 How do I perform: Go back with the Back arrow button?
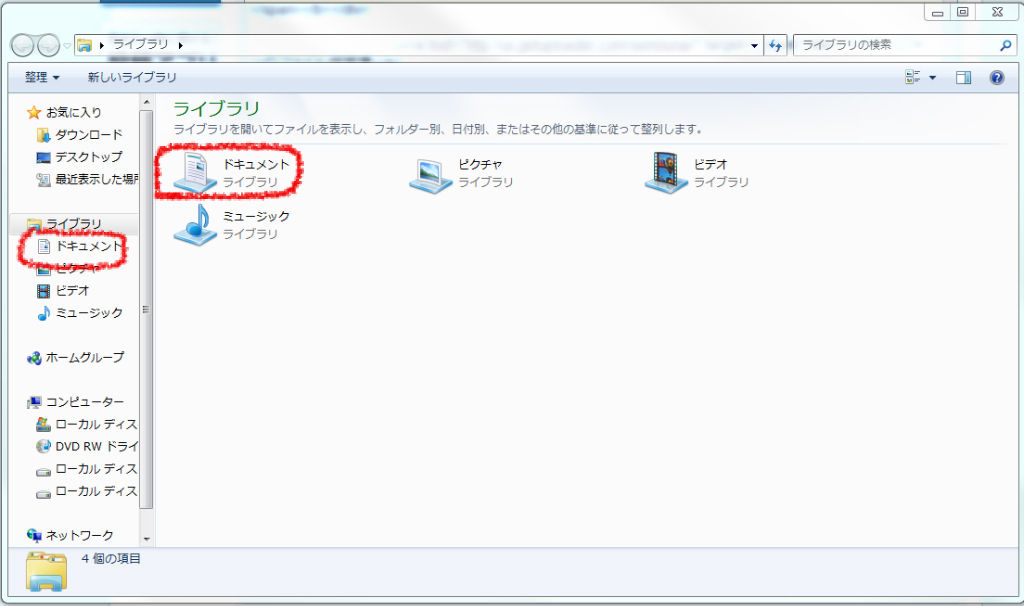tap(22, 45)
